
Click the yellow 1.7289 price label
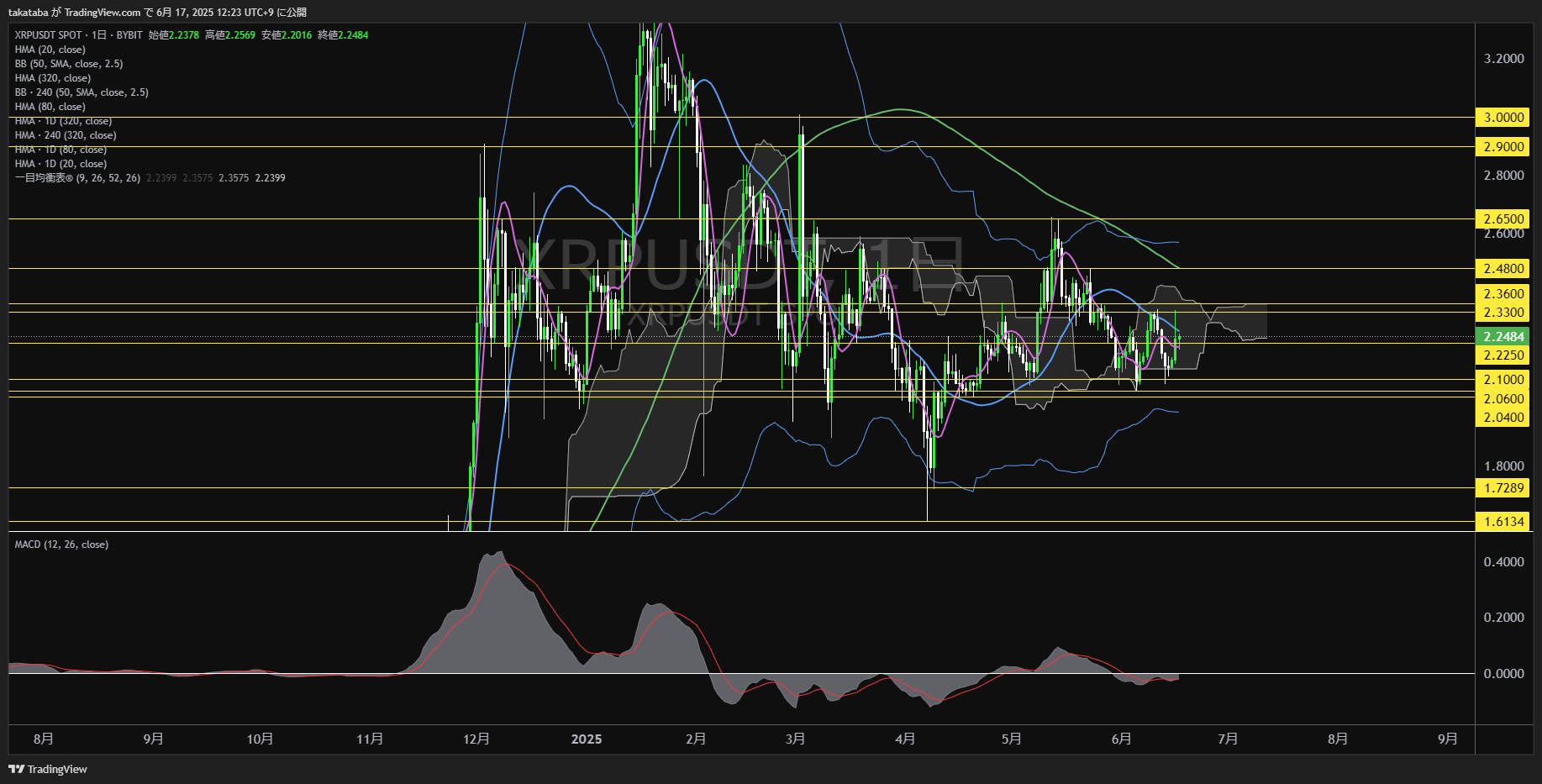[1503, 488]
